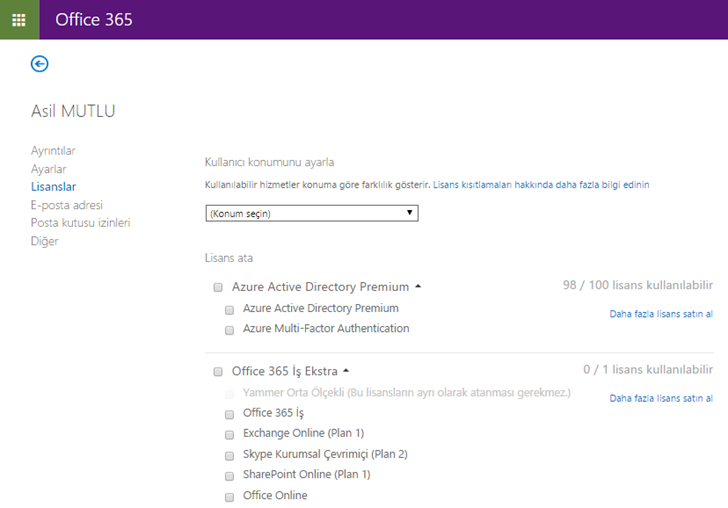Check Skype Kurumsal Çevrimiçi (Plan 2) checkbox
The width and height of the screenshot is (728, 508).
coord(229,456)
